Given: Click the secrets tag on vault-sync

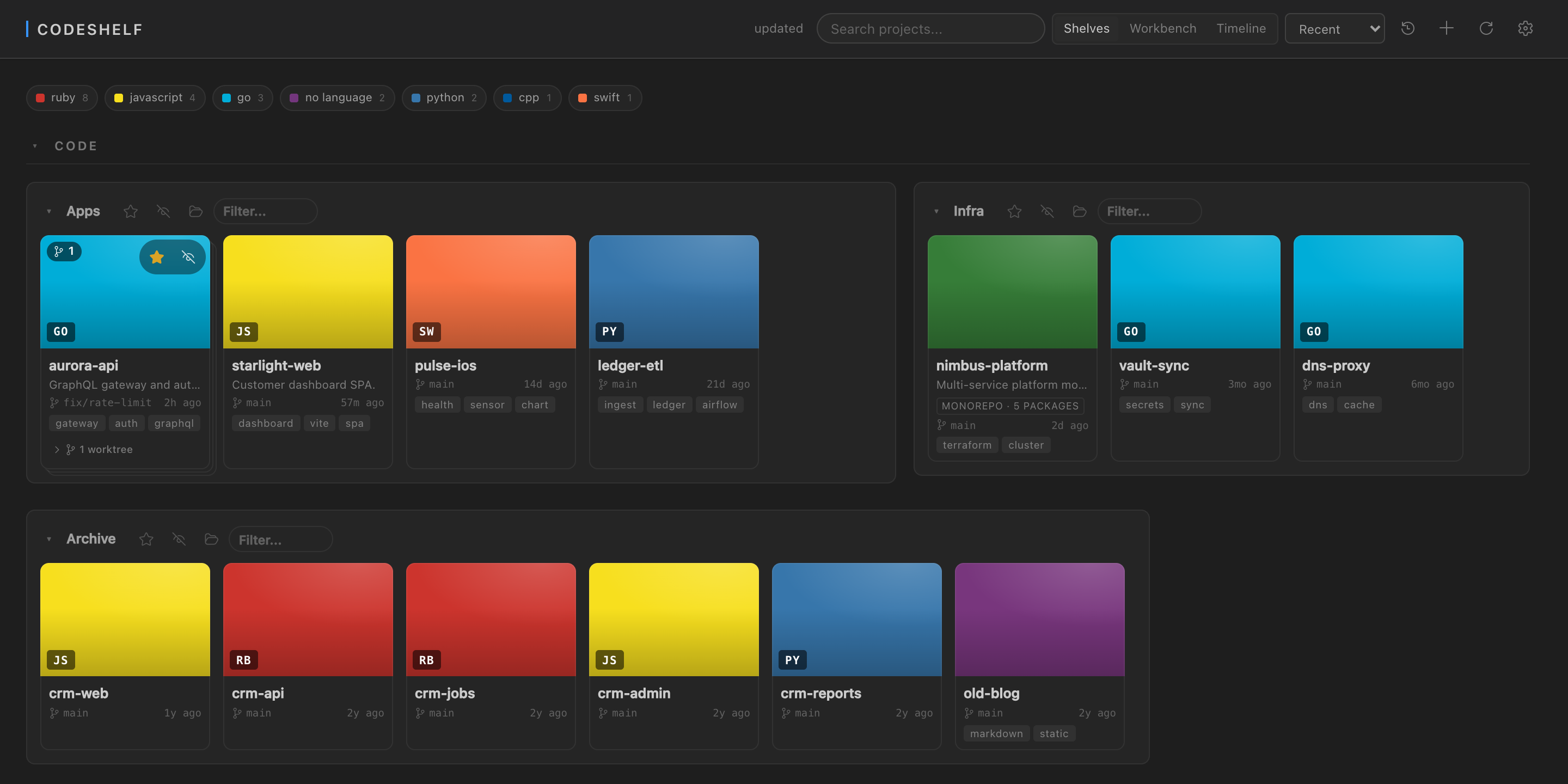Looking at the screenshot, I should pyautogui.click(x=1144, y=405).
